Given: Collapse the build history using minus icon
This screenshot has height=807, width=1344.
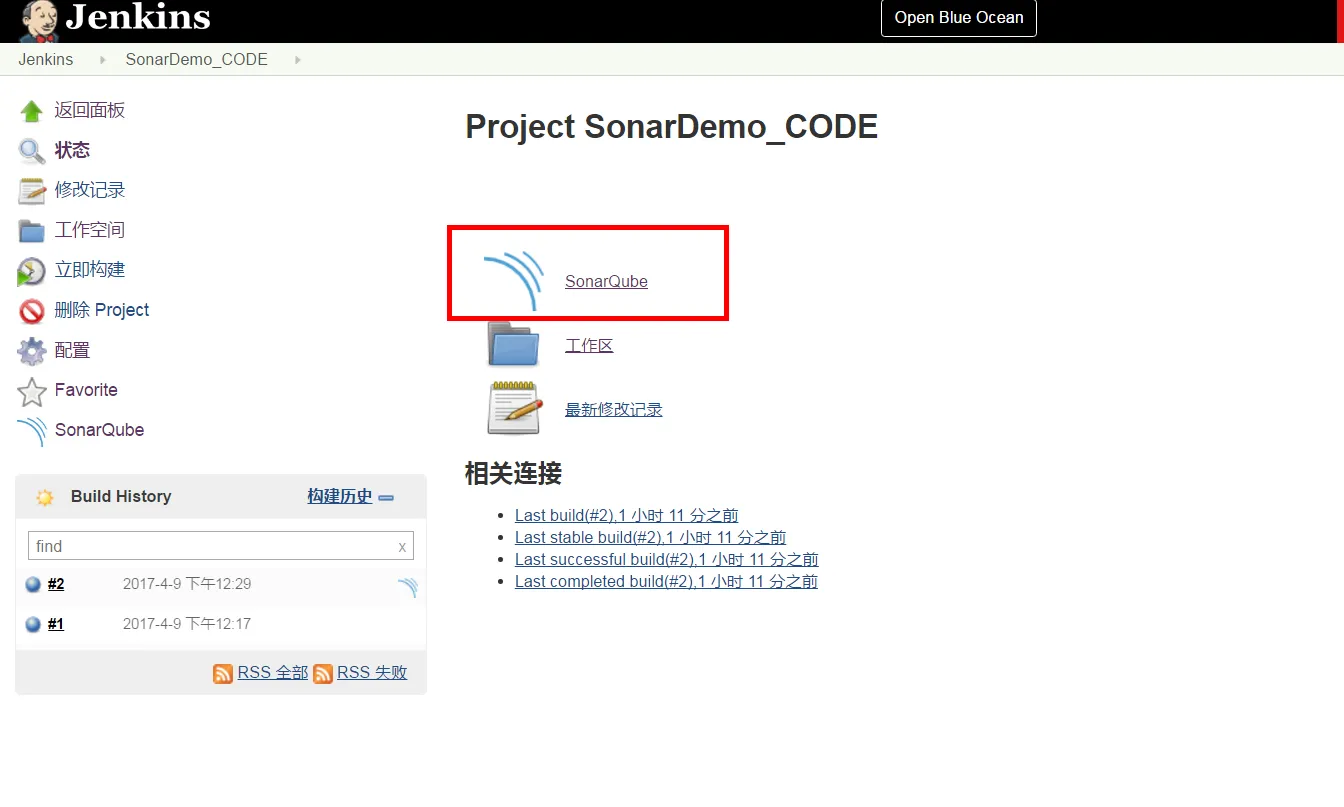Looking at the screenshot, I should click(386, 498).
